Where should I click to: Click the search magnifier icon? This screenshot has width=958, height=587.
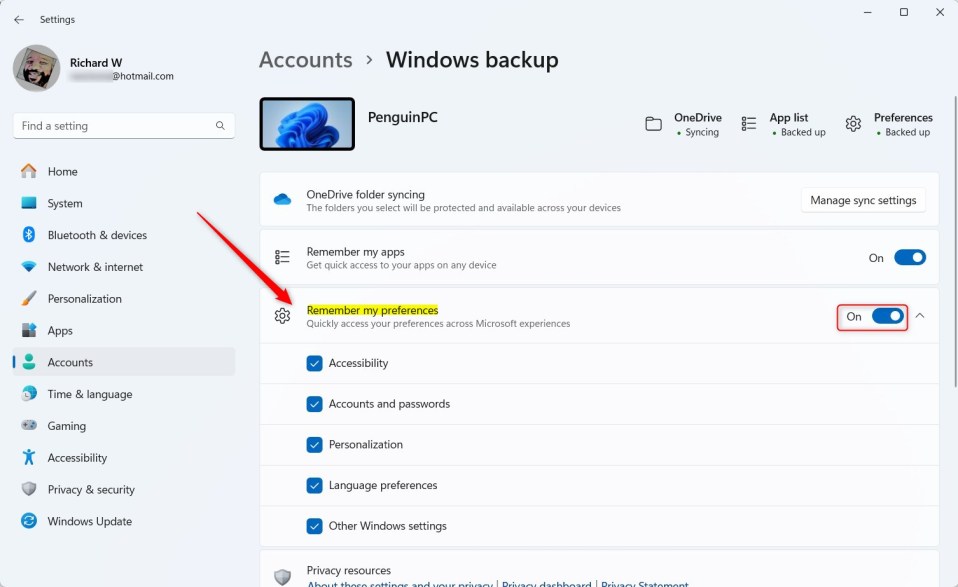(220, 125)
